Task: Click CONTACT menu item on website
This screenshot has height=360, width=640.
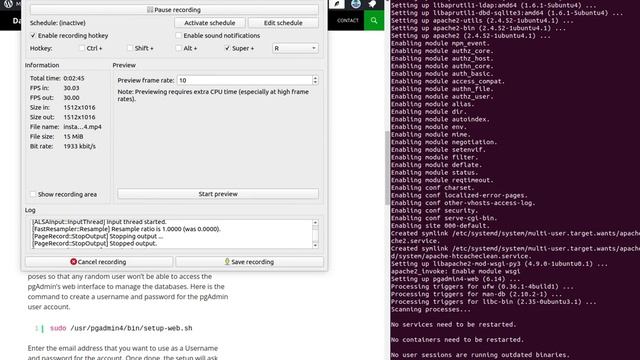Action: (348, 20)
